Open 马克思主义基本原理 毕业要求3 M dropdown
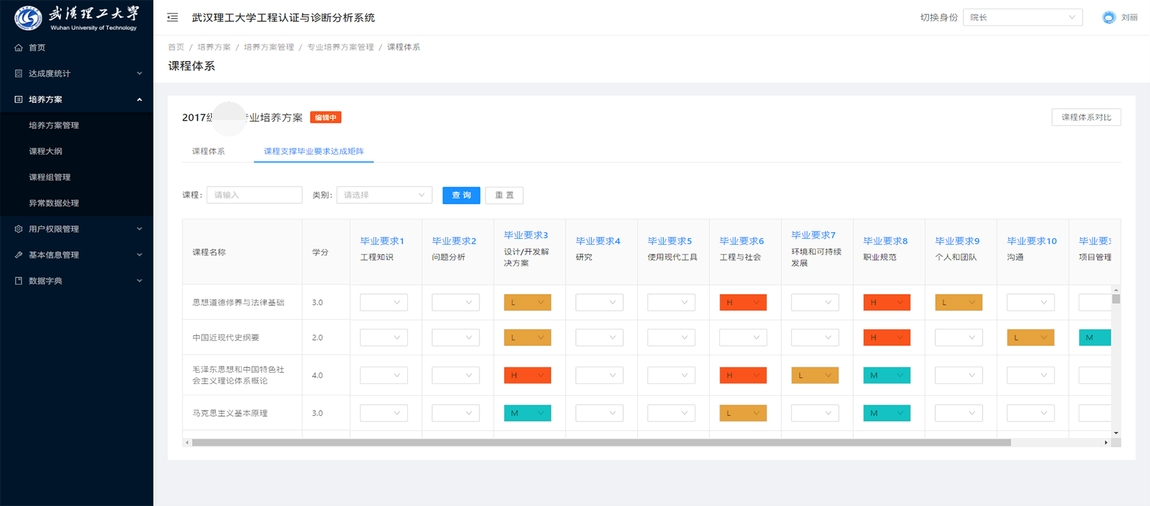1150x506 pixels. click(527, 413)
